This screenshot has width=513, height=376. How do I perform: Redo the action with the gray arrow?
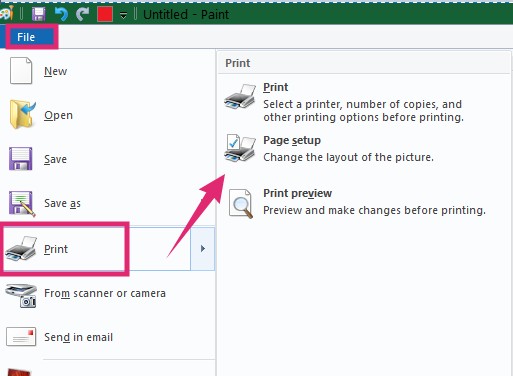(x=83, y=14)
